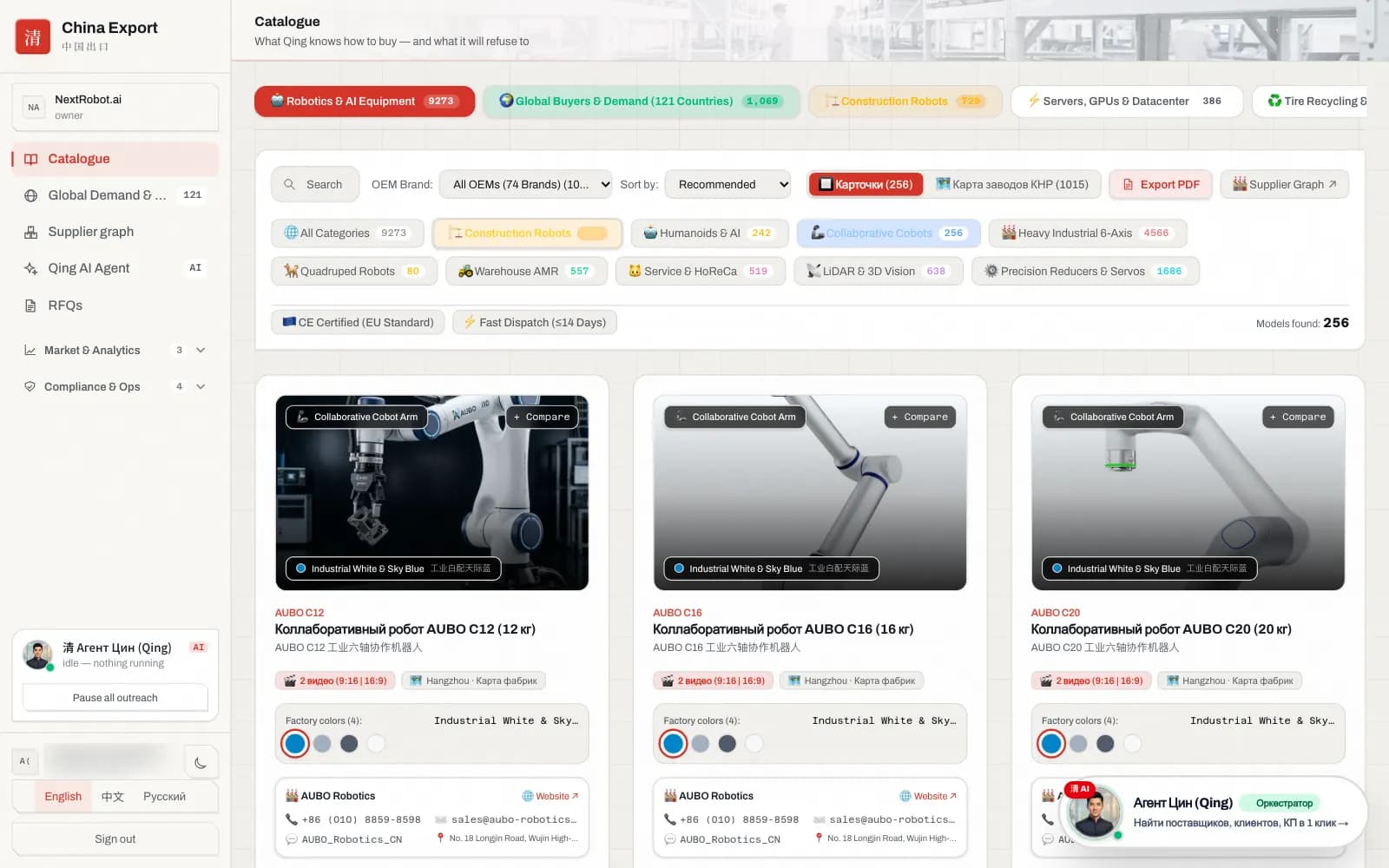Click the Warehouse AMR tractor icon
1389x868 pixels.
point(465,271)
